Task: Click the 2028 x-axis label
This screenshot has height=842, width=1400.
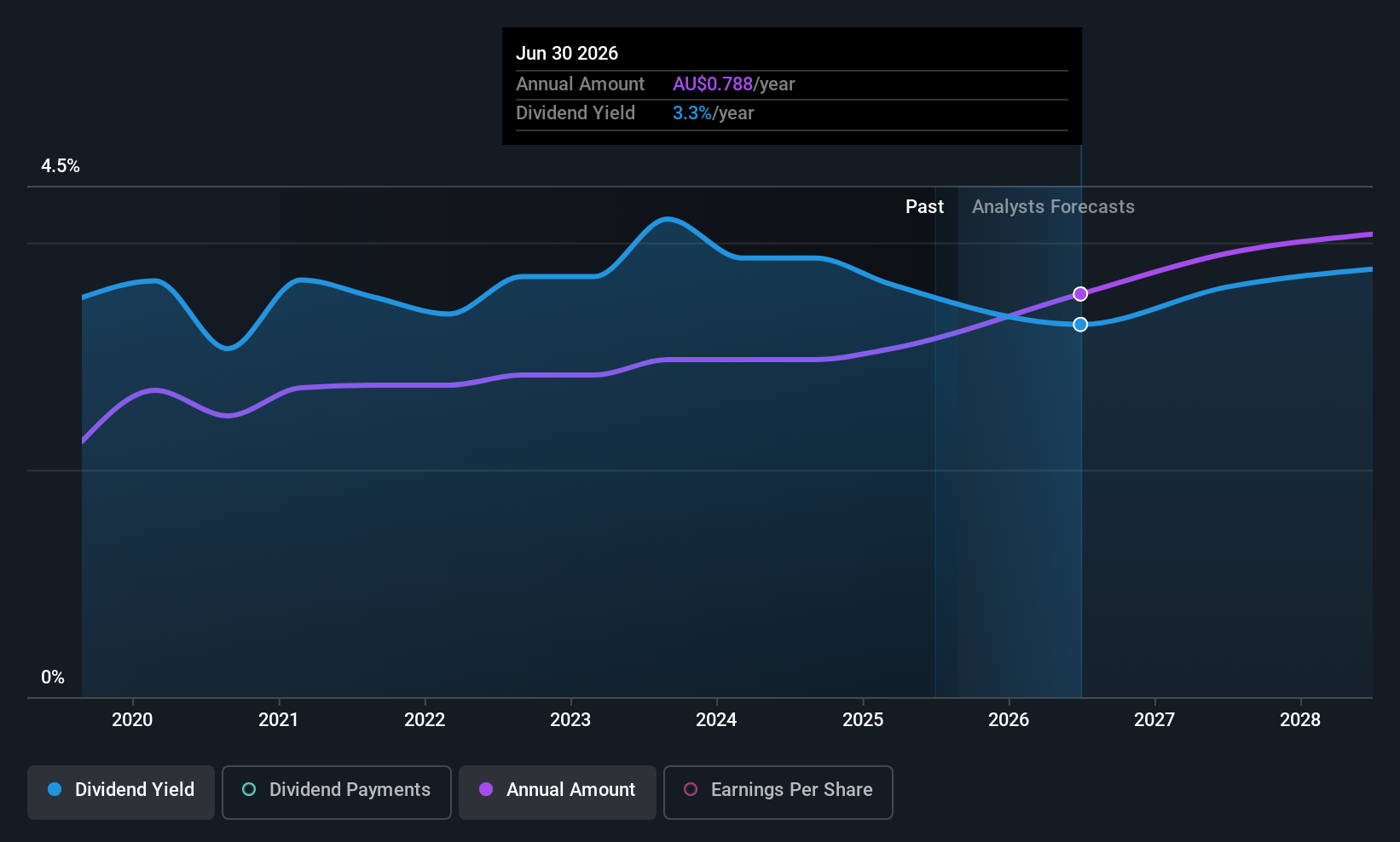Action: tap(1300, 720)
